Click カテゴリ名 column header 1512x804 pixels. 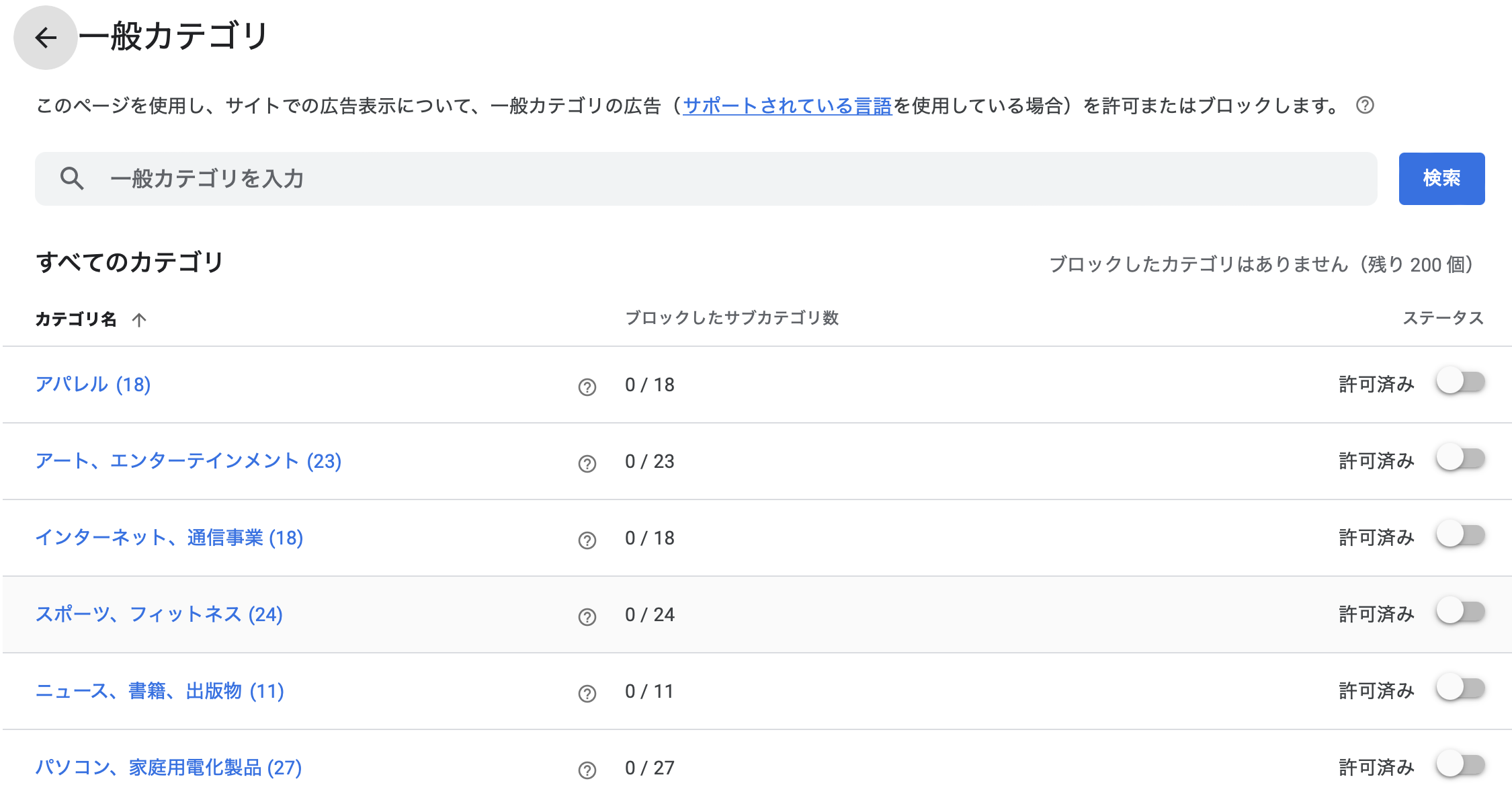click(x=76, y=319)
